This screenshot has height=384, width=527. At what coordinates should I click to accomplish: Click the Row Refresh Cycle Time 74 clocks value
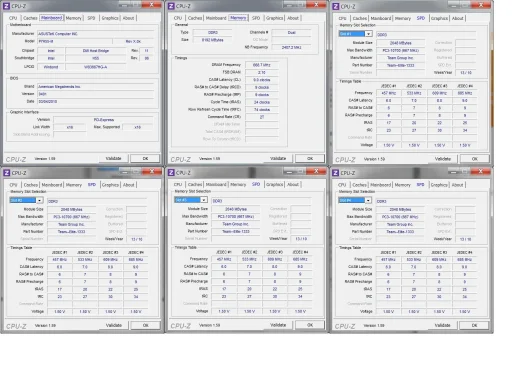tap(262, 110)
